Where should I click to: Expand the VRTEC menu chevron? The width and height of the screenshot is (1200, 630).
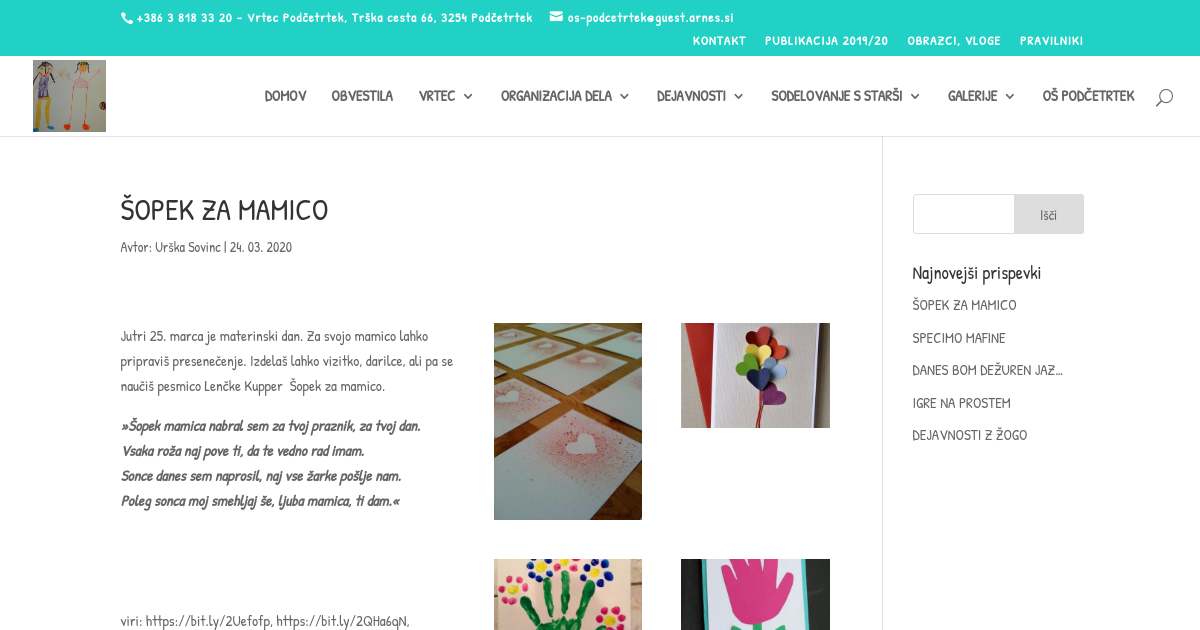coord(468,97)
